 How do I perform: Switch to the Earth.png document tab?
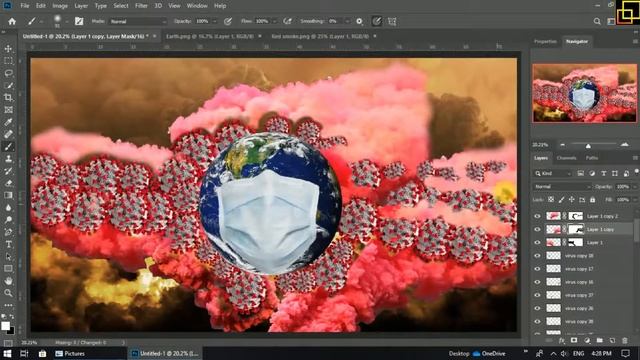[x=210, y=36]
